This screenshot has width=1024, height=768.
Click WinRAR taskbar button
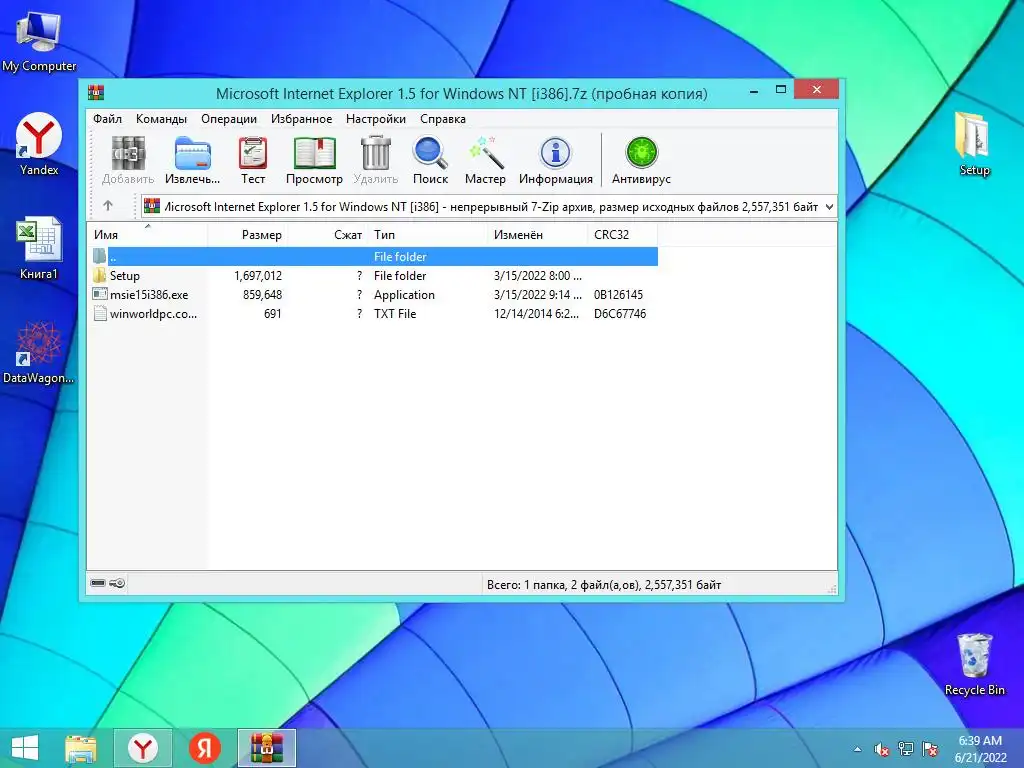coord(267,748)
